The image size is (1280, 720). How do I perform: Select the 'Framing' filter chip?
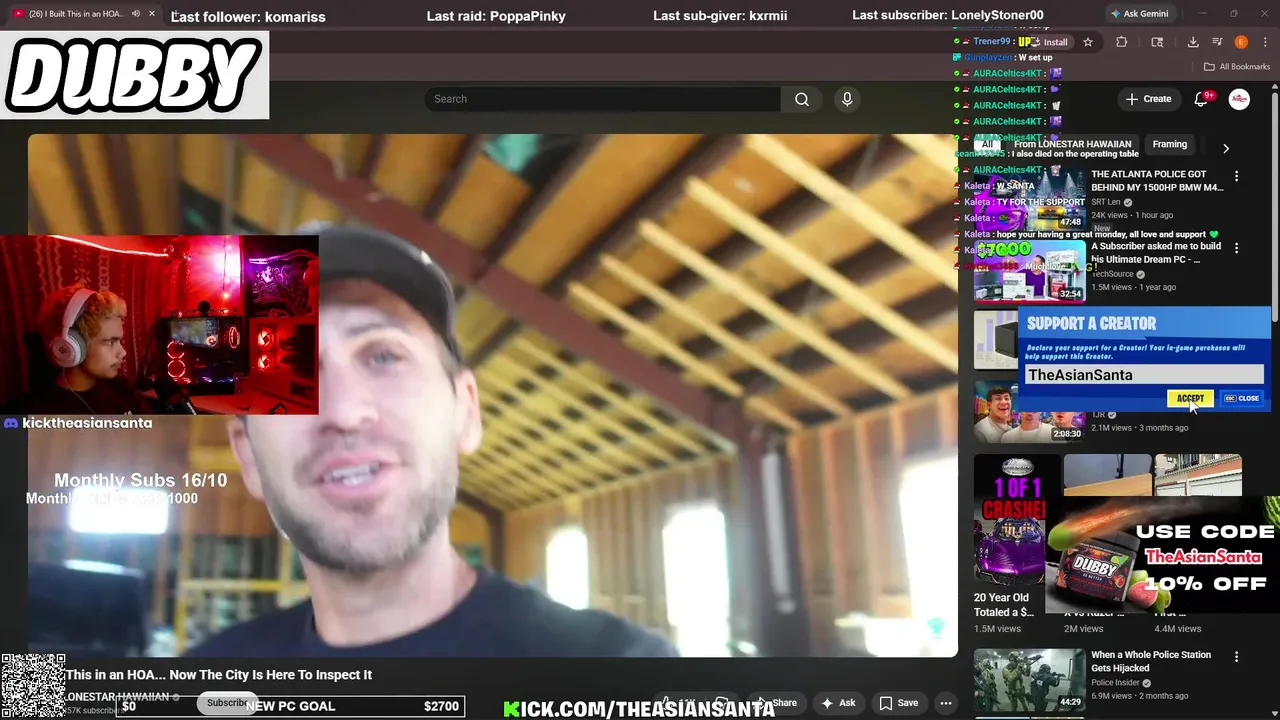tap(1169, 144)
